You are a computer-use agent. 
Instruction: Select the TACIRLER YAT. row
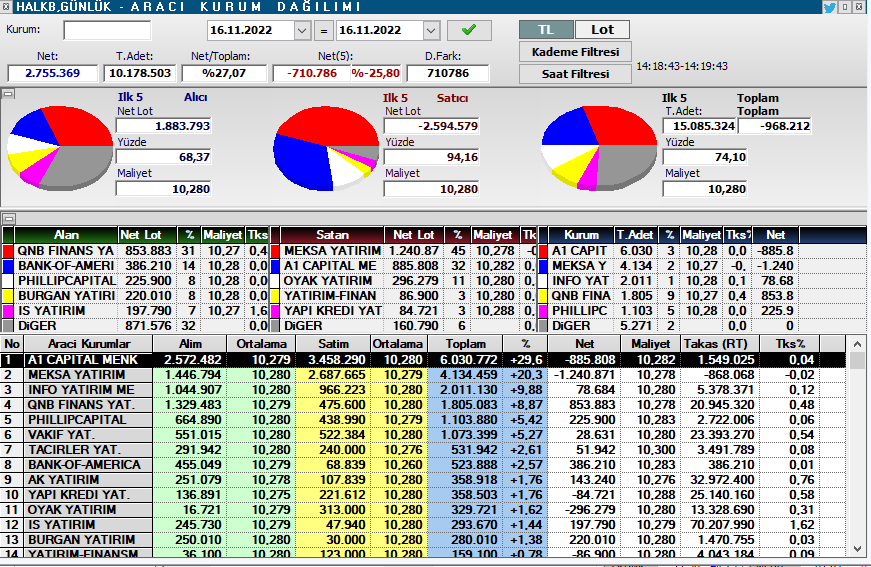click(423, 450)
